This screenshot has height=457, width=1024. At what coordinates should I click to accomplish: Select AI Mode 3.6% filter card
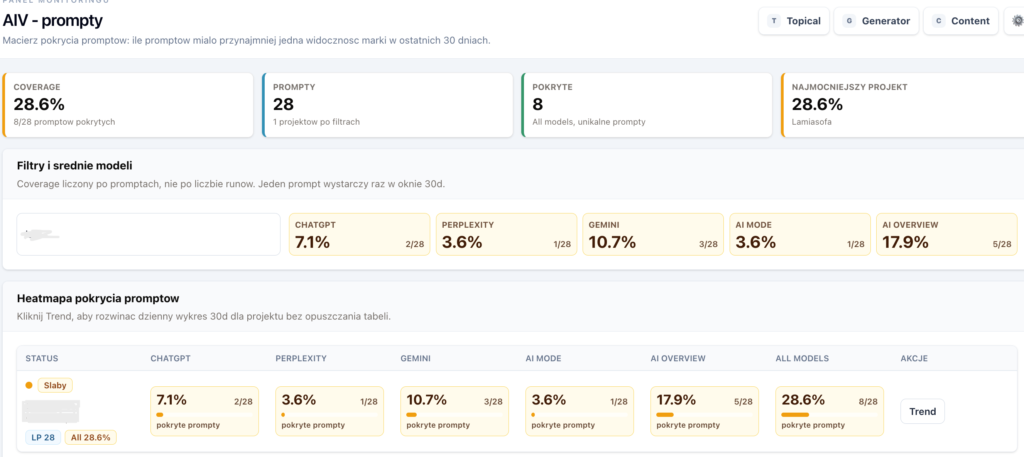tap(800, 234)
